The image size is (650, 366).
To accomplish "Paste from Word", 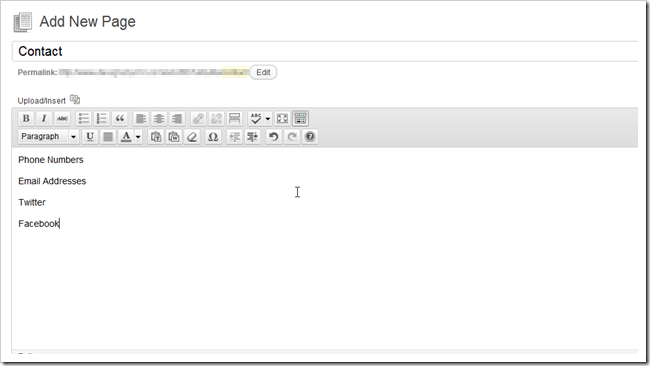I will coord(174,136).
